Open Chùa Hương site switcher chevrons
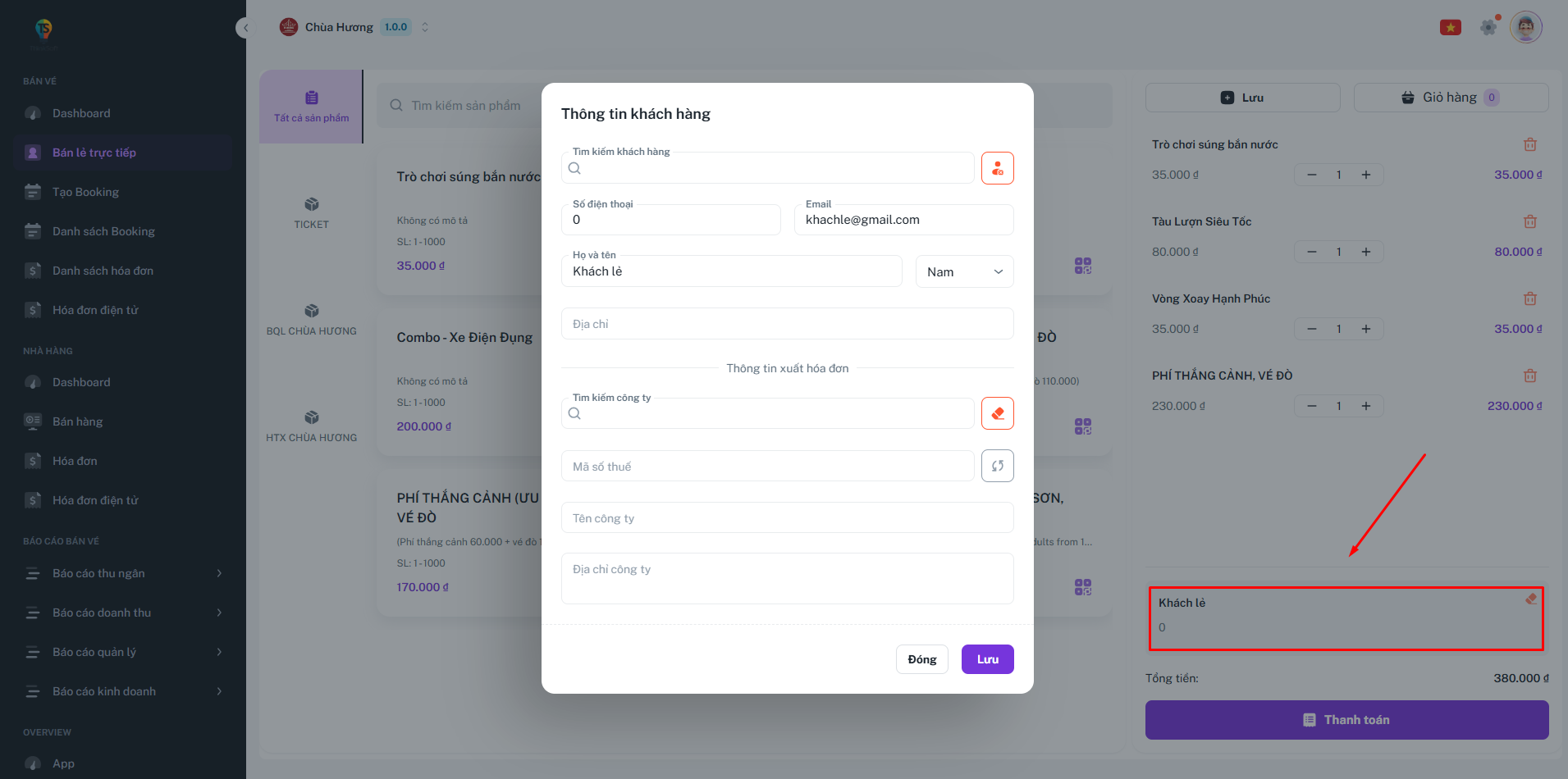The width and height of the screenshot is (1568, 779). click(x=425, y=27)
